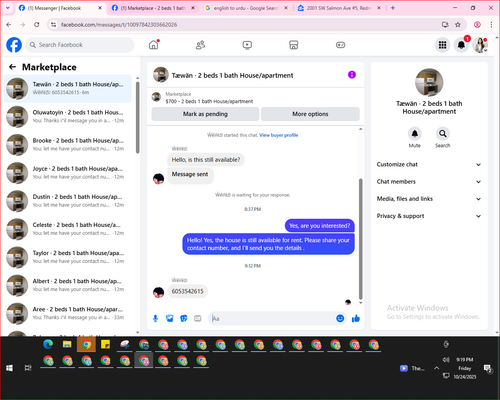Open Watch video icon
This screenshot has width=500, height=400.
click(247, 45)
